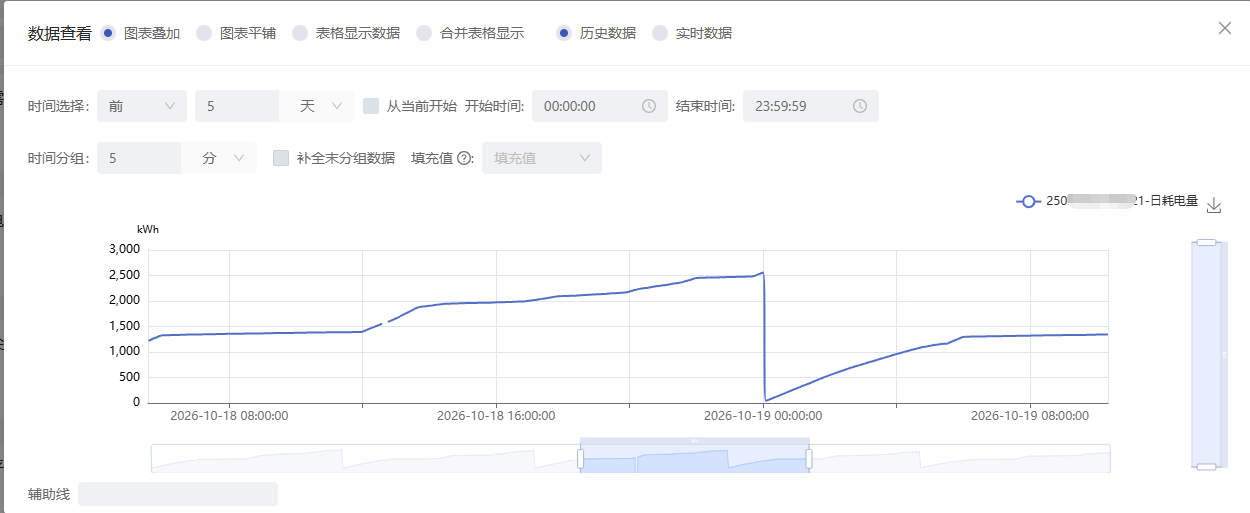Screen dimensions: 1250x513
Task: Click the kWh unit label
Action: [x=148, y=229]
